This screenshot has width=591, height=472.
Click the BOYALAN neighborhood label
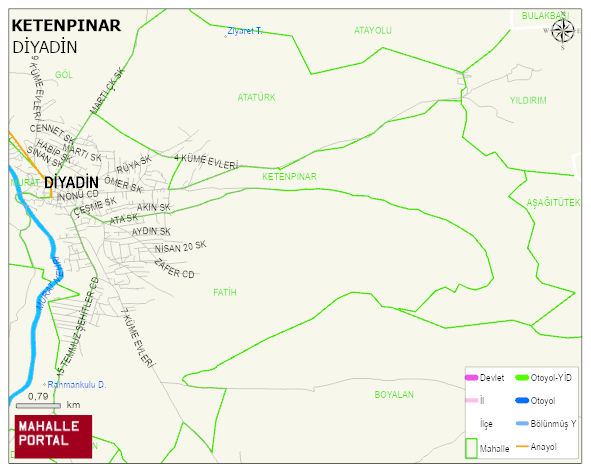[x=394, y=395]
